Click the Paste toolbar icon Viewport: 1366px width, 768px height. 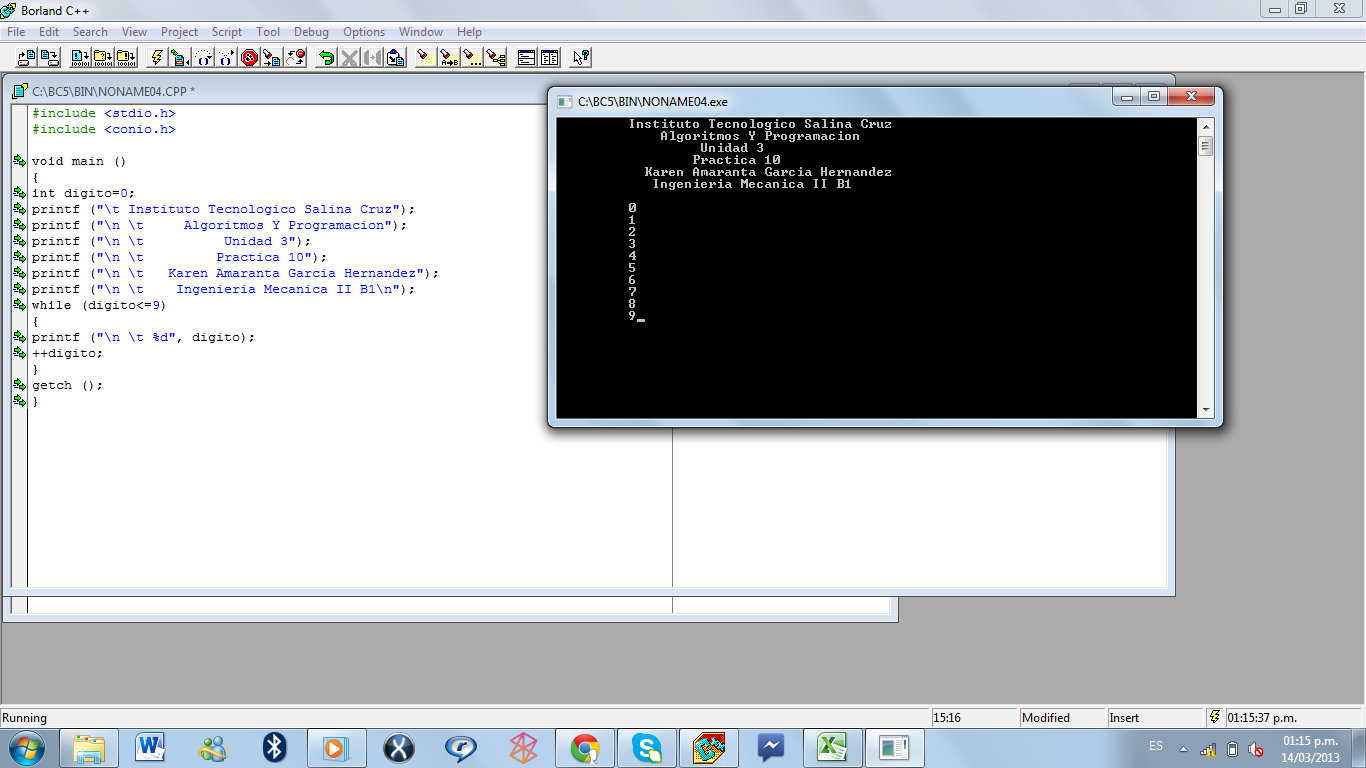pos(394,57)
